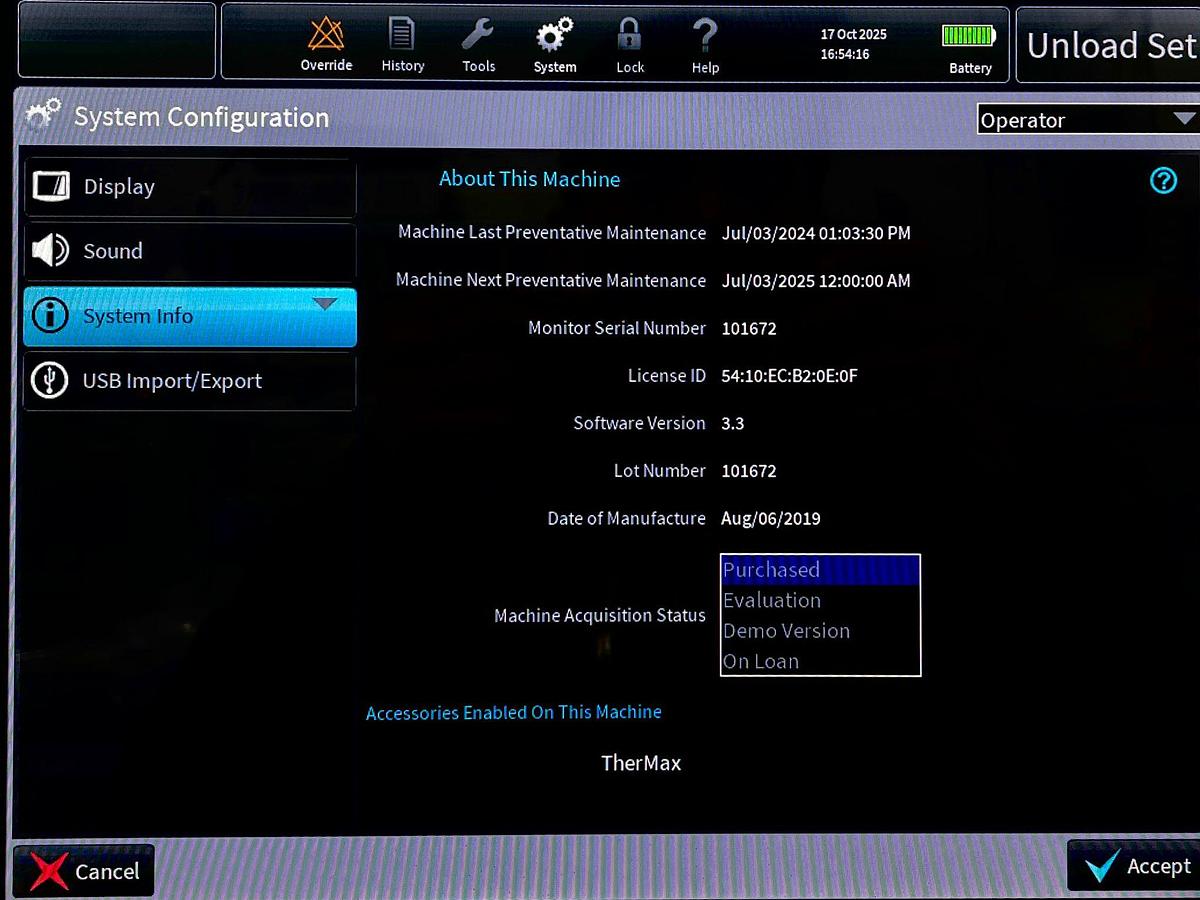Select Purchased acquisition status
The height and width of the screenshot is (900, 1200).
click(819, 570)
